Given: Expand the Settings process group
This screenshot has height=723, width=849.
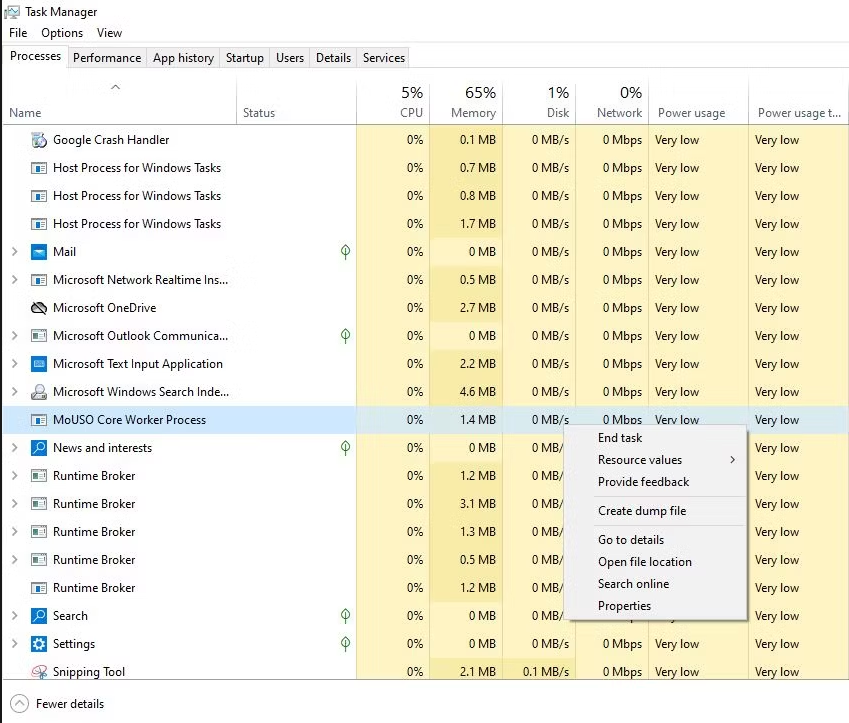Looking at the screenshot, I should (x=15, y=644).
